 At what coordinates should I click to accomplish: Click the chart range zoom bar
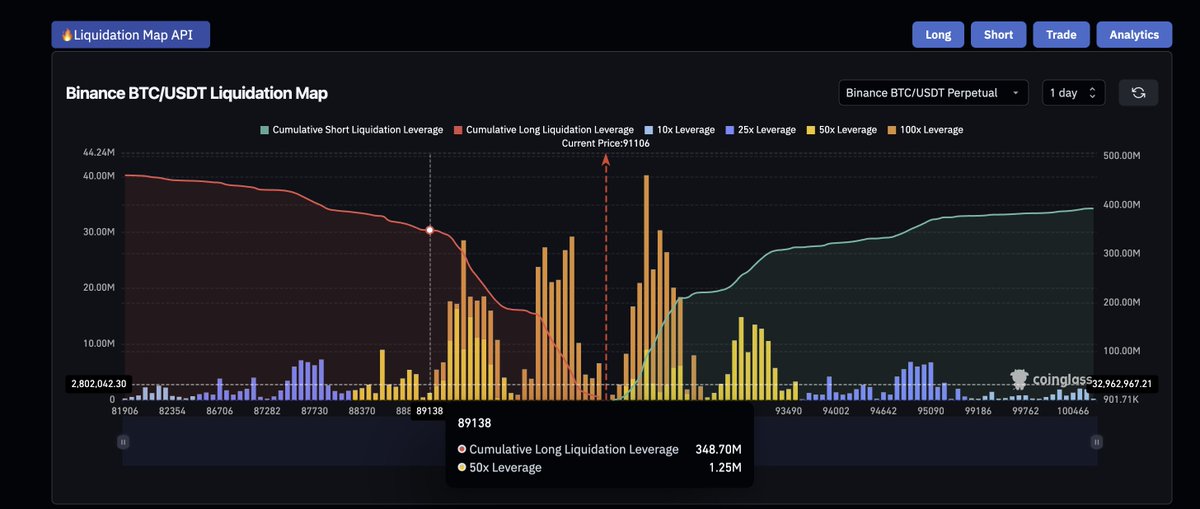click(610, 442)
